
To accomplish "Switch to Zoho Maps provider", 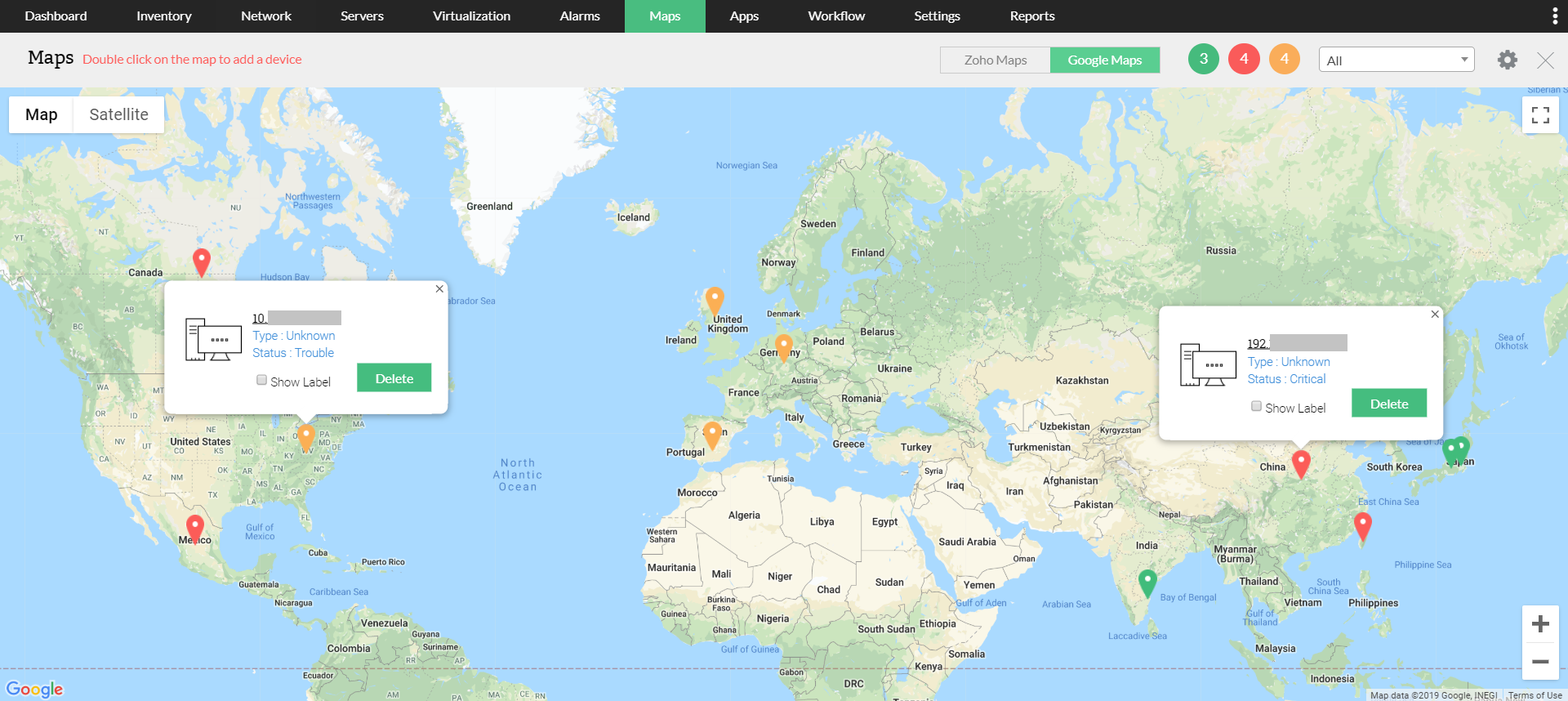I will click(996, 60).
